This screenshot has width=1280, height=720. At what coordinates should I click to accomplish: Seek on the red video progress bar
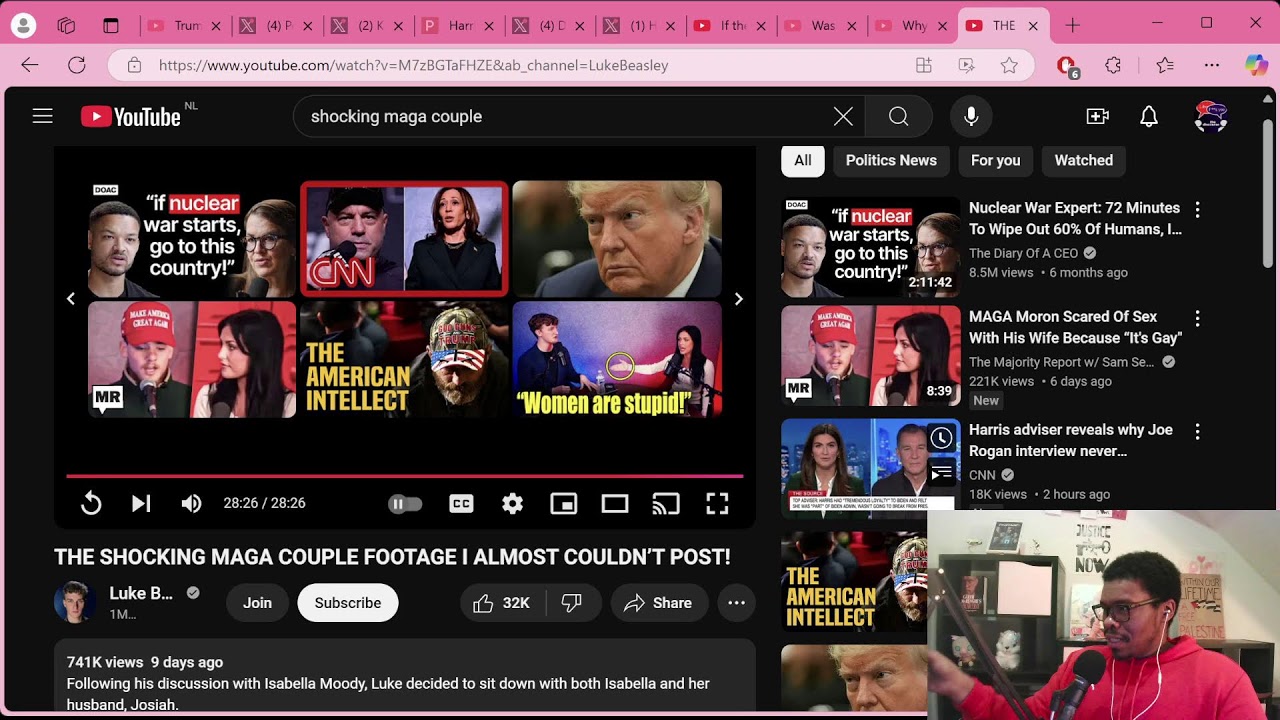tap(405, 476)
